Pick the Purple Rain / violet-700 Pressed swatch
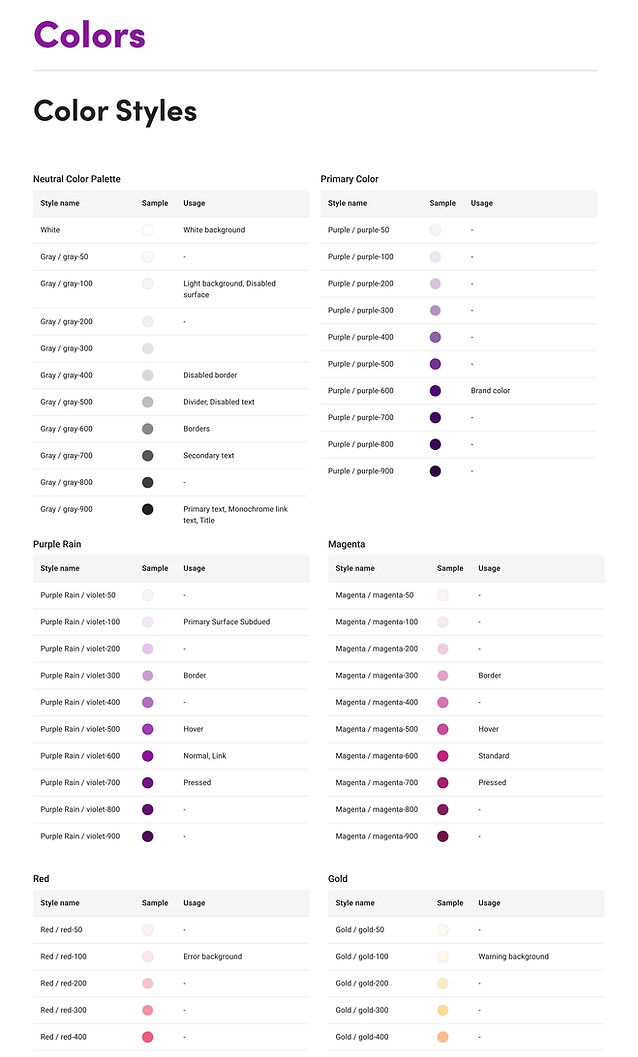Screen dimensions: 638x1057 [x=148, y=783]
